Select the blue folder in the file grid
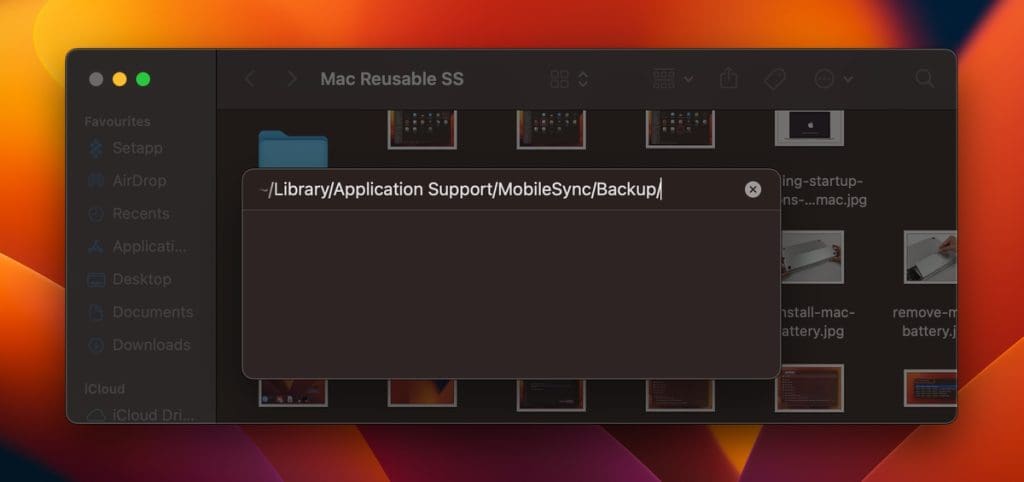The width and height of the screenshot is (1024, 482). point(293,150)
